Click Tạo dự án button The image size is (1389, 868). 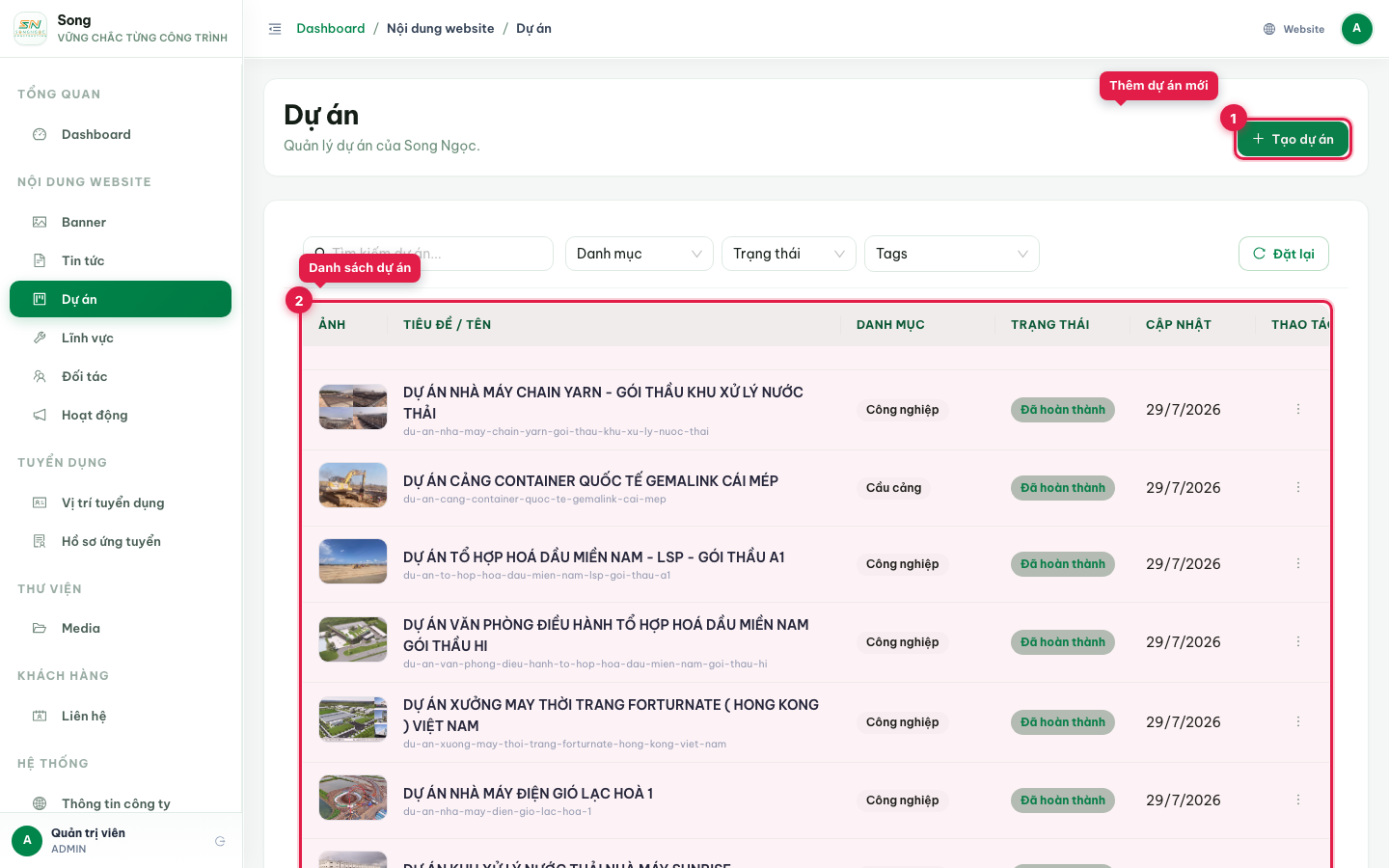click(x=1293, y=139)
